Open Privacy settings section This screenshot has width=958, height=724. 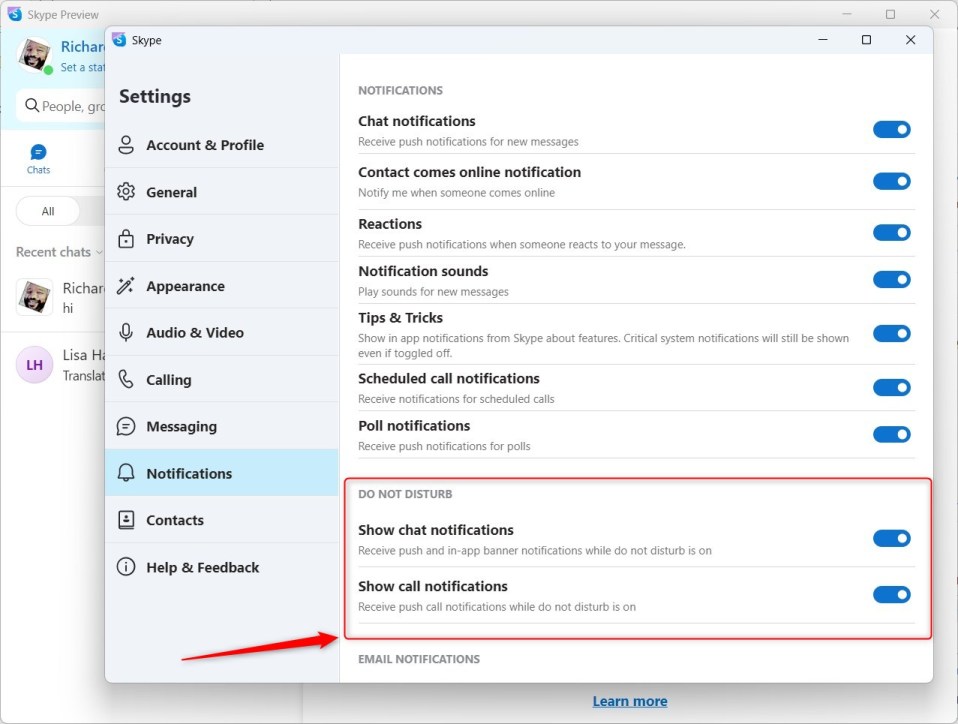[222, 239]
